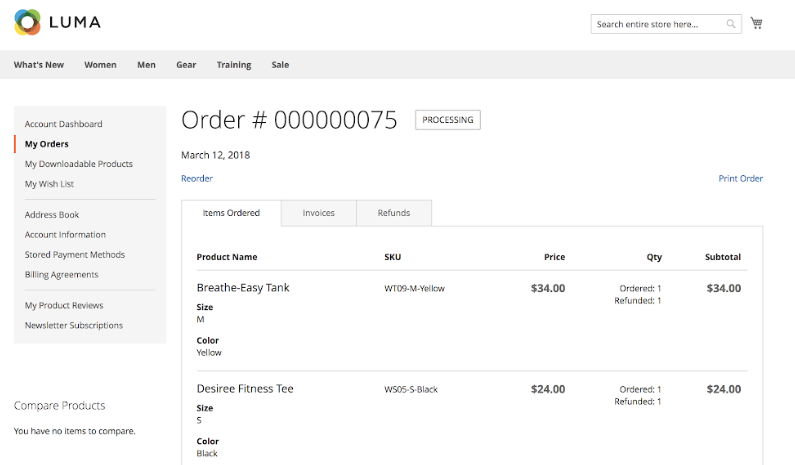Screen dimensions: 795x465
Task: Open the shopping cart icon
Action: point(757,23)
